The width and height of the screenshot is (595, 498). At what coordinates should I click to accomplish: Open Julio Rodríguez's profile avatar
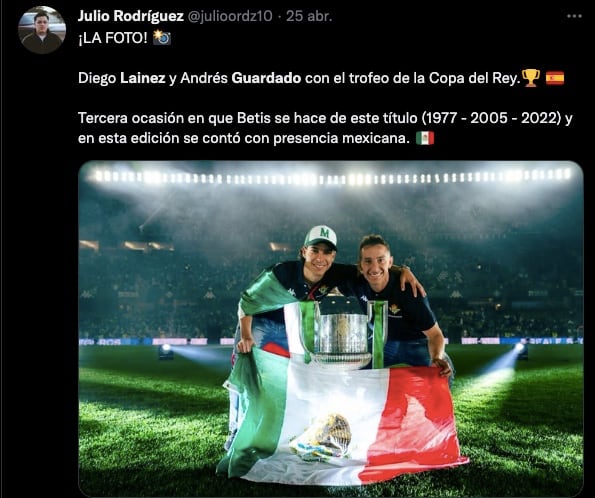coord(42,30)
